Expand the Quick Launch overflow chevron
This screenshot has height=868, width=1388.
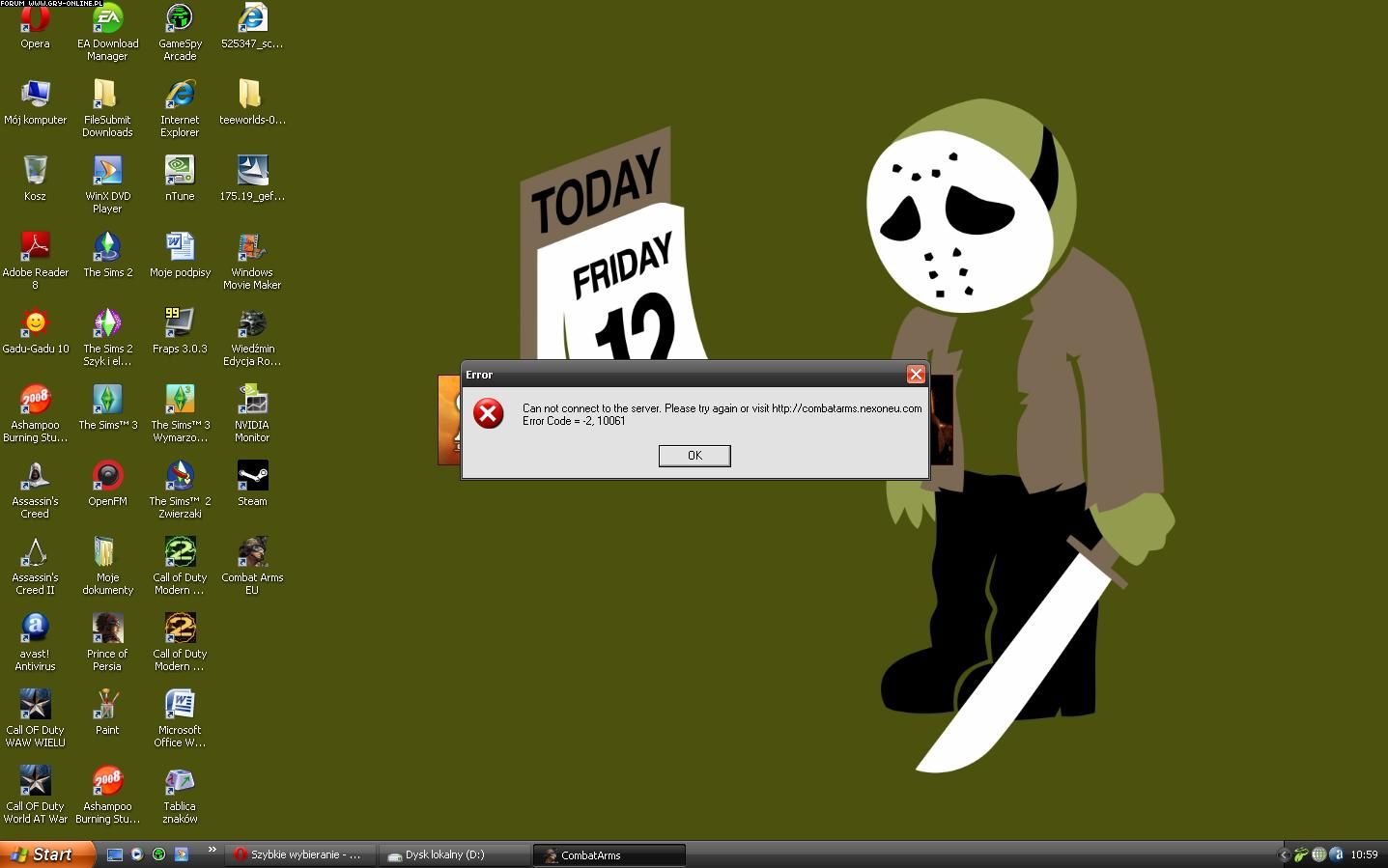coord(212,851)
